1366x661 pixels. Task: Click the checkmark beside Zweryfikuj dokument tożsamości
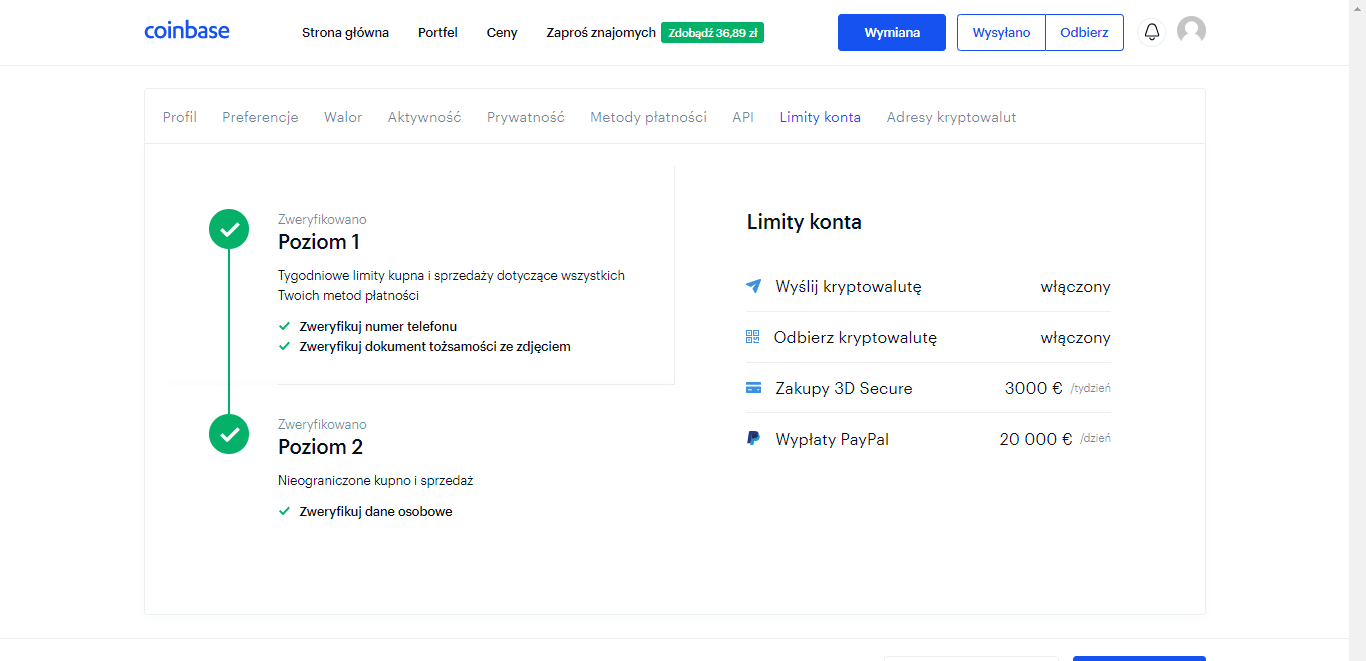pyautogui.click(x=285, y=346)
